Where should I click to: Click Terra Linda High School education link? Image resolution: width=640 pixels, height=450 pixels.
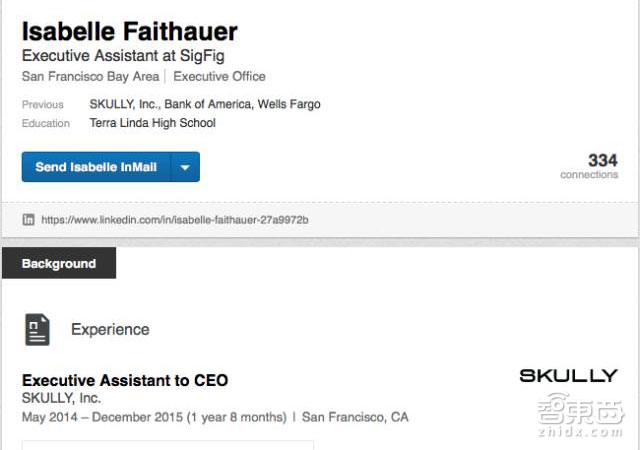152,123
